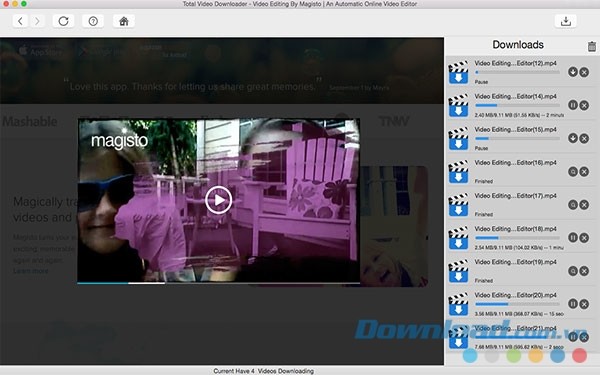600x375 pixels.
Task: Cancel the Editor(12).mp4 download
Action: [x=584, y=72]
